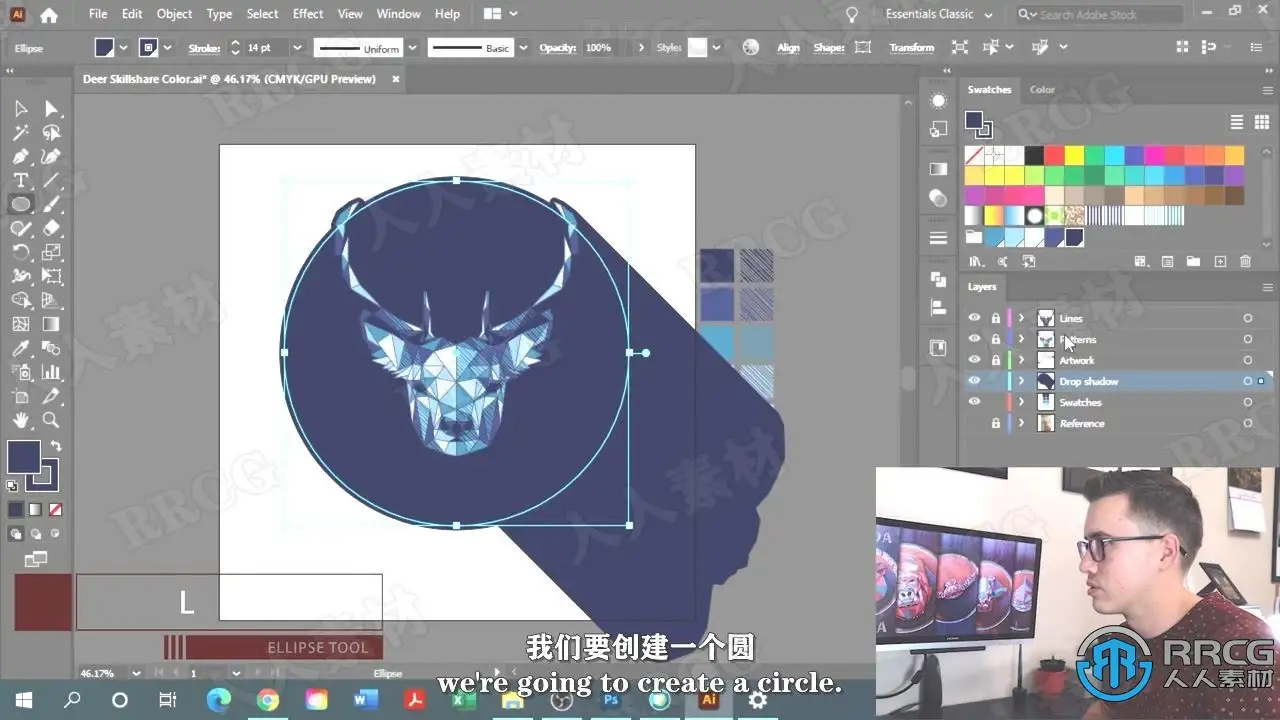The width and height of the screenshot is (1280, 720).
Task: Unlock the Lines layer
Action: pyautogui.click(x=995, y=318)
